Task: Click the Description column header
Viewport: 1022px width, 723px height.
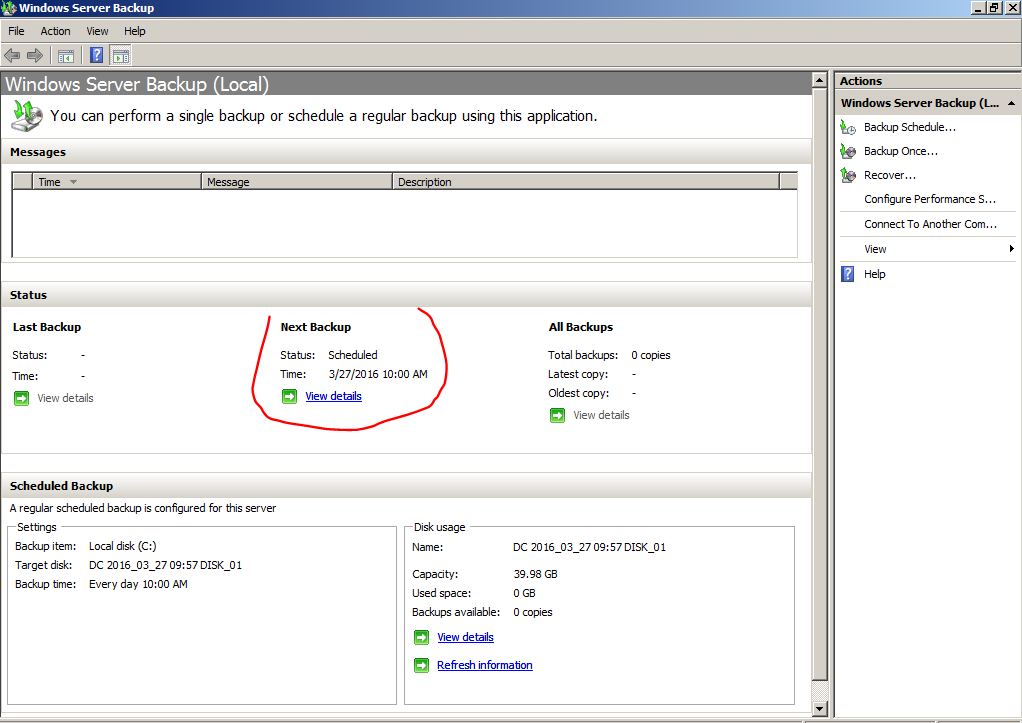Action: click(586, 182)
